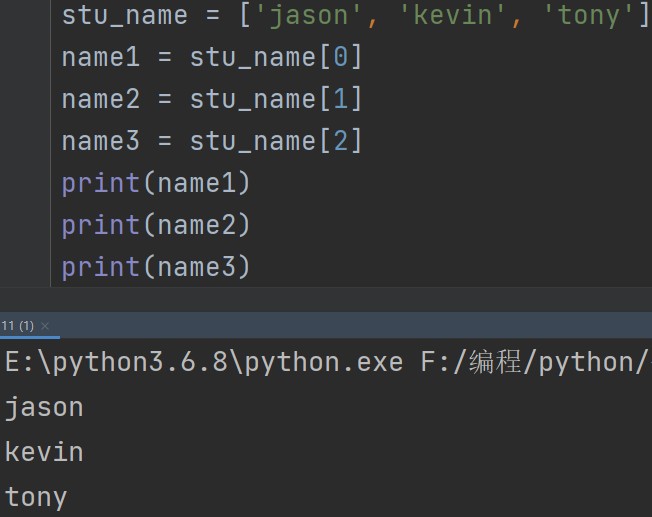Click index 2 in name3 assignment

click(x=339, y=142)
